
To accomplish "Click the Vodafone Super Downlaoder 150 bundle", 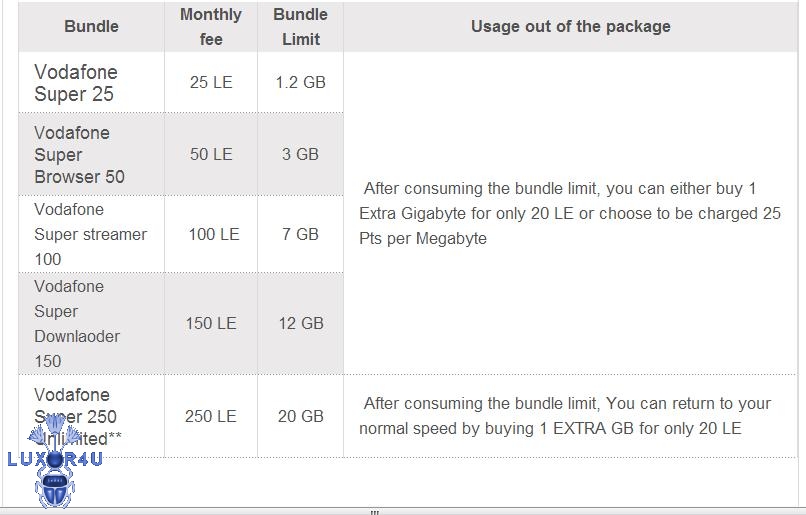I will coord(78,323).
